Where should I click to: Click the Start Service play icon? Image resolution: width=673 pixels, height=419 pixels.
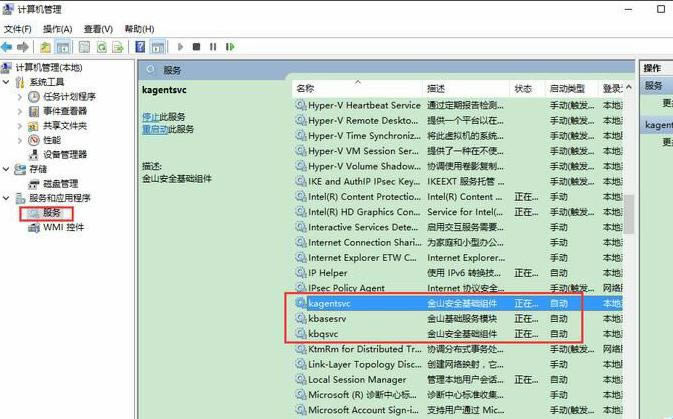coord(180,47)
